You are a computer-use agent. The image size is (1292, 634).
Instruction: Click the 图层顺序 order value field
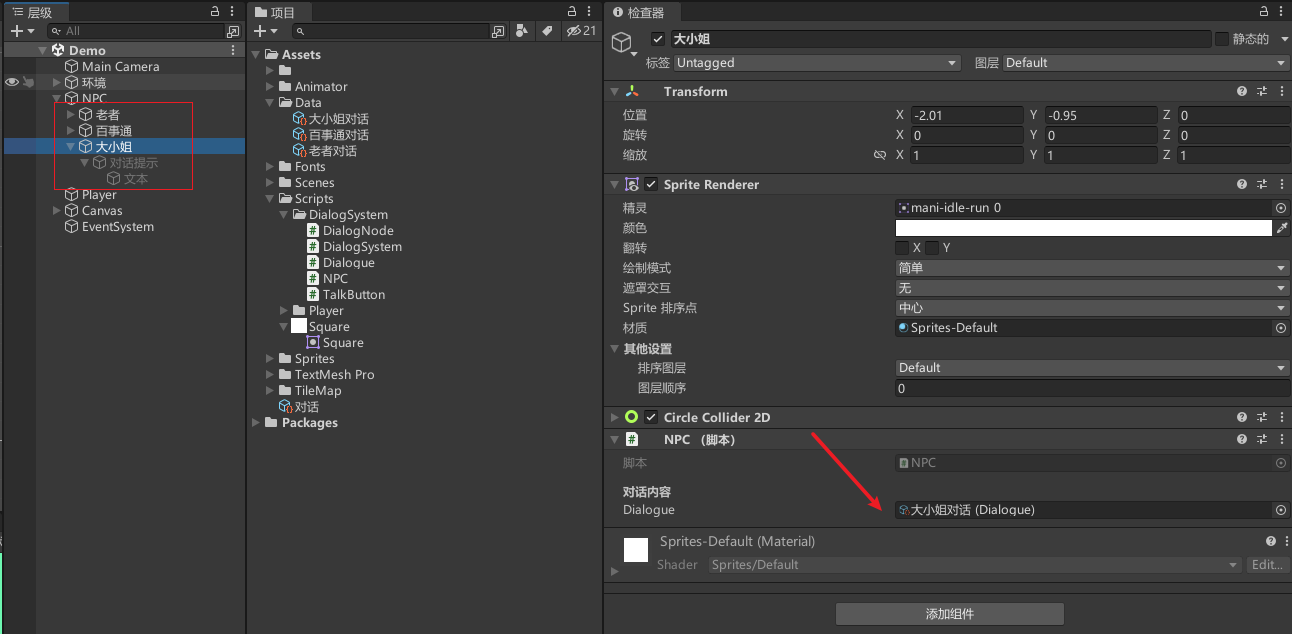click(1092, 388)
